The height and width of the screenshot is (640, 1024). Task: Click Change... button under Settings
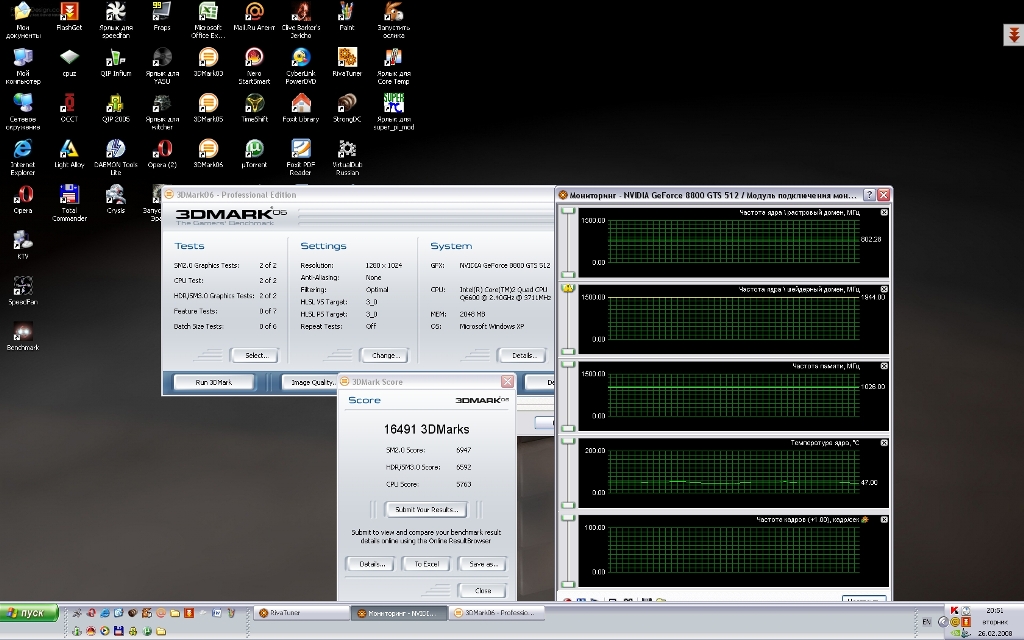(x=385, y=355)
